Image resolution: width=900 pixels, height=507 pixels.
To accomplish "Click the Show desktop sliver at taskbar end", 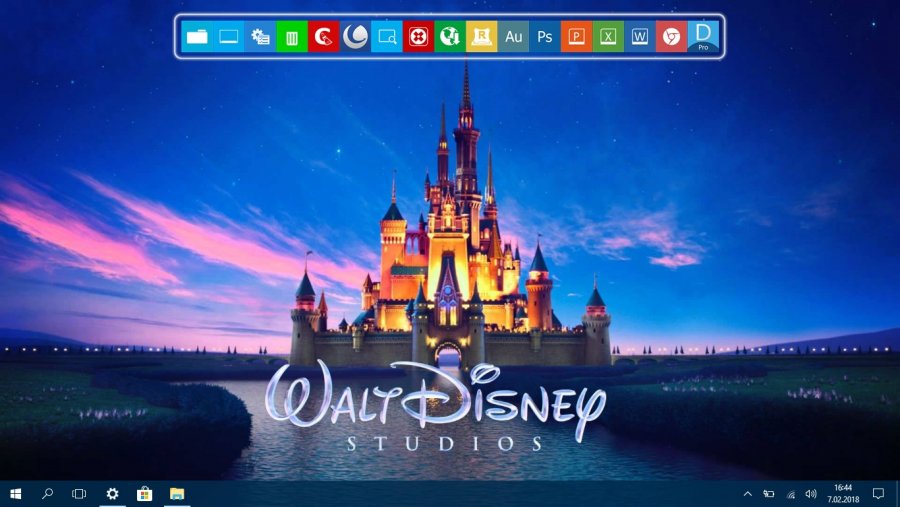I will pyautogui.click(x=897, y=494).
